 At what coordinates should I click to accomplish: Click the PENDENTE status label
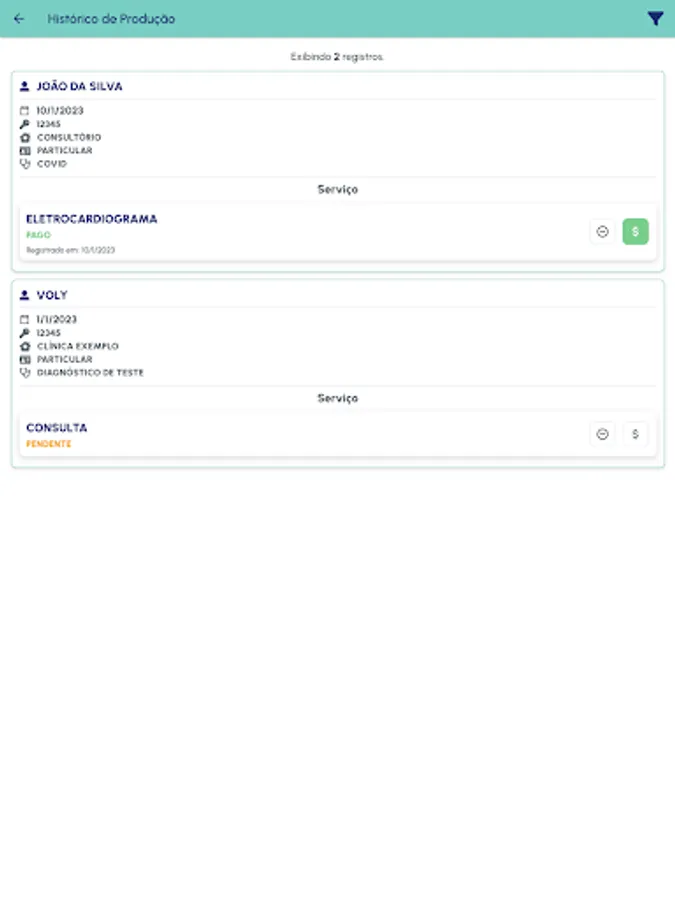pyautogui.click(x=49, y=444)
